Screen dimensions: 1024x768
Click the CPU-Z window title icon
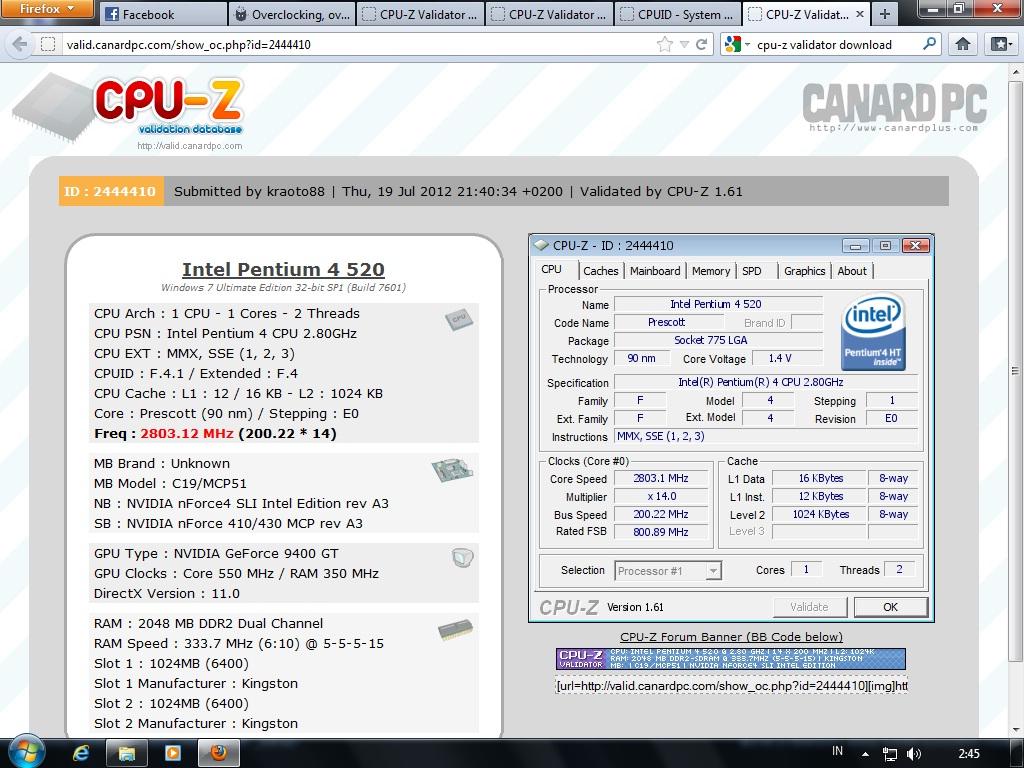(x=541, y=246)
